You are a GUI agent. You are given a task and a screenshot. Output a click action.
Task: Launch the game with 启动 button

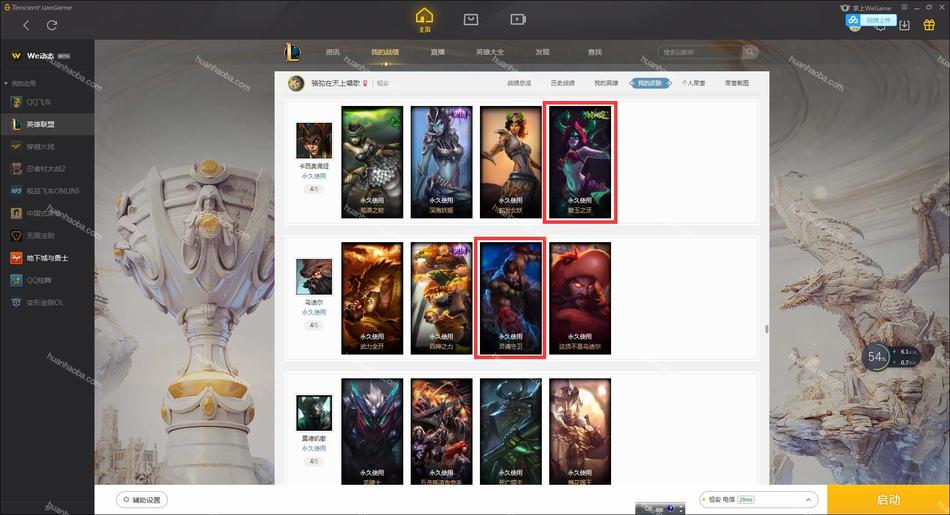pos(888,500)
